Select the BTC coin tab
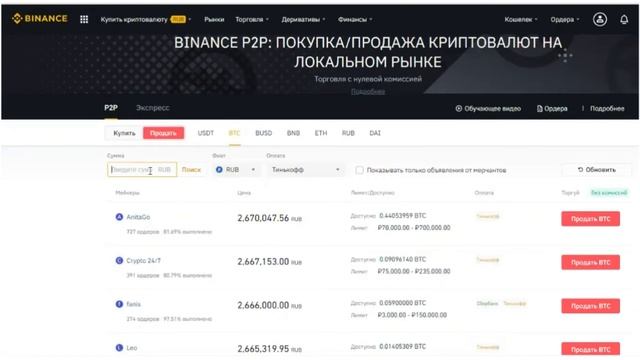 [x=234, y=133]
